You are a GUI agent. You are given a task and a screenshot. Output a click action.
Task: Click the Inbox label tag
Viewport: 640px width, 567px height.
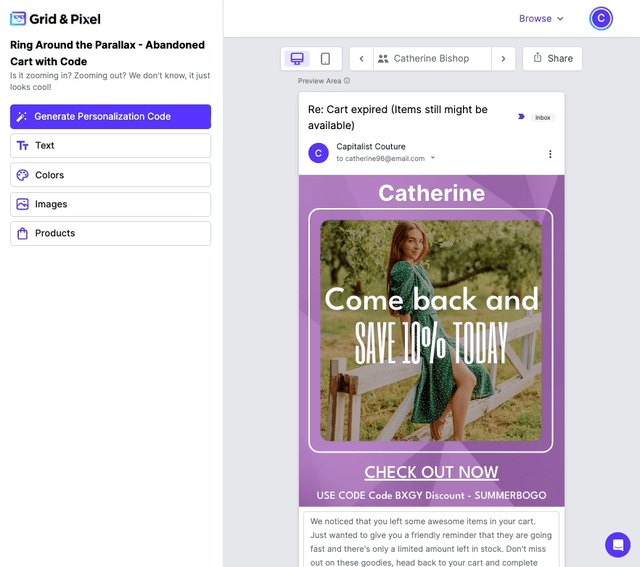coord(543,118)
